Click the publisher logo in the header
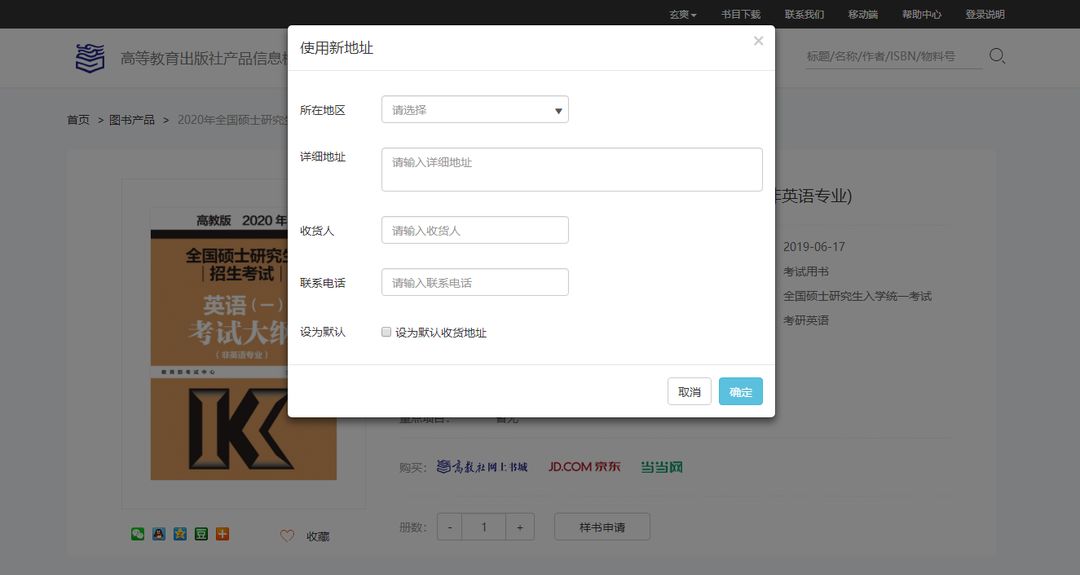The height and width of the screenshot is (575, 1080). 90,58
